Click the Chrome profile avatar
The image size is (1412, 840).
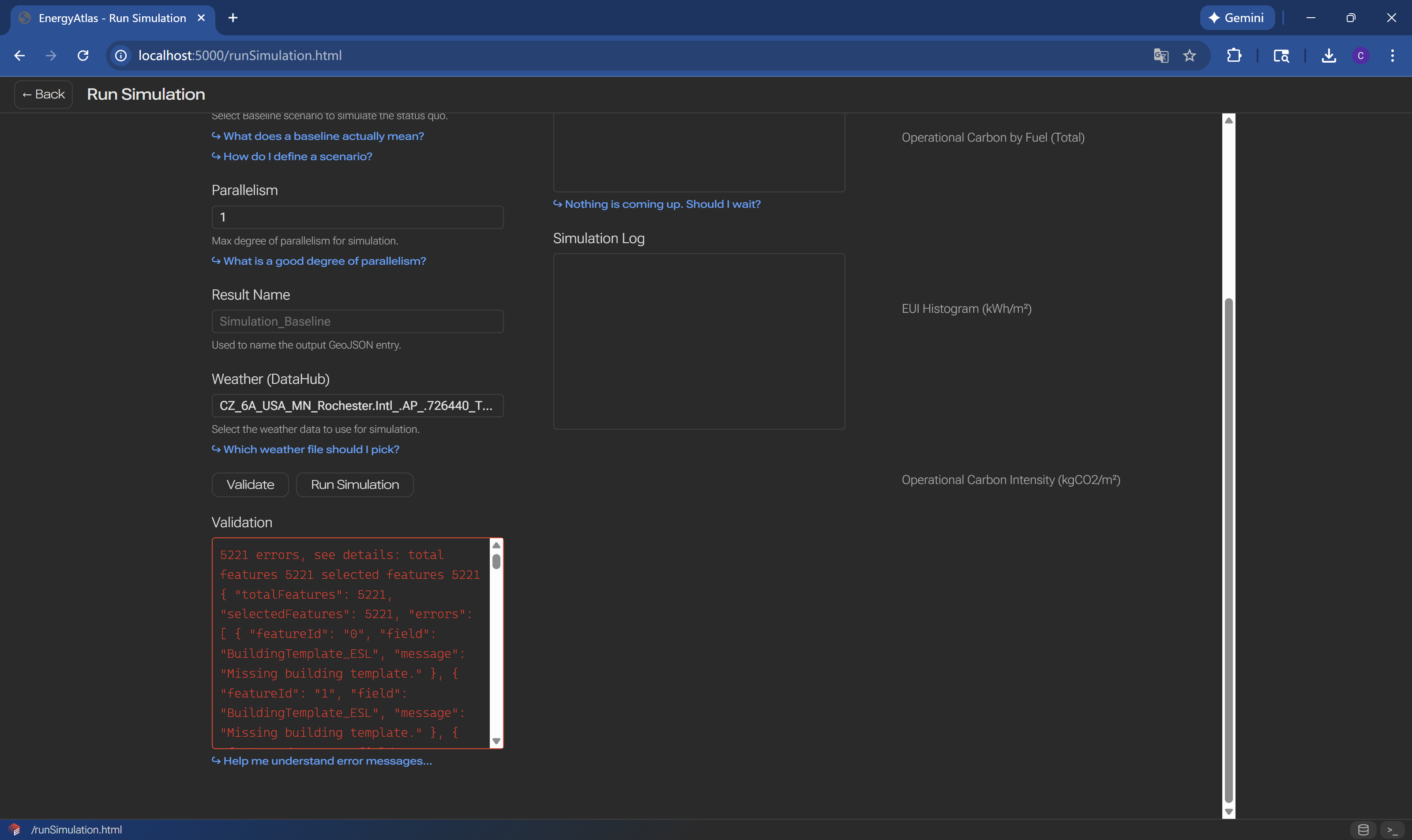click(1360, 56)
